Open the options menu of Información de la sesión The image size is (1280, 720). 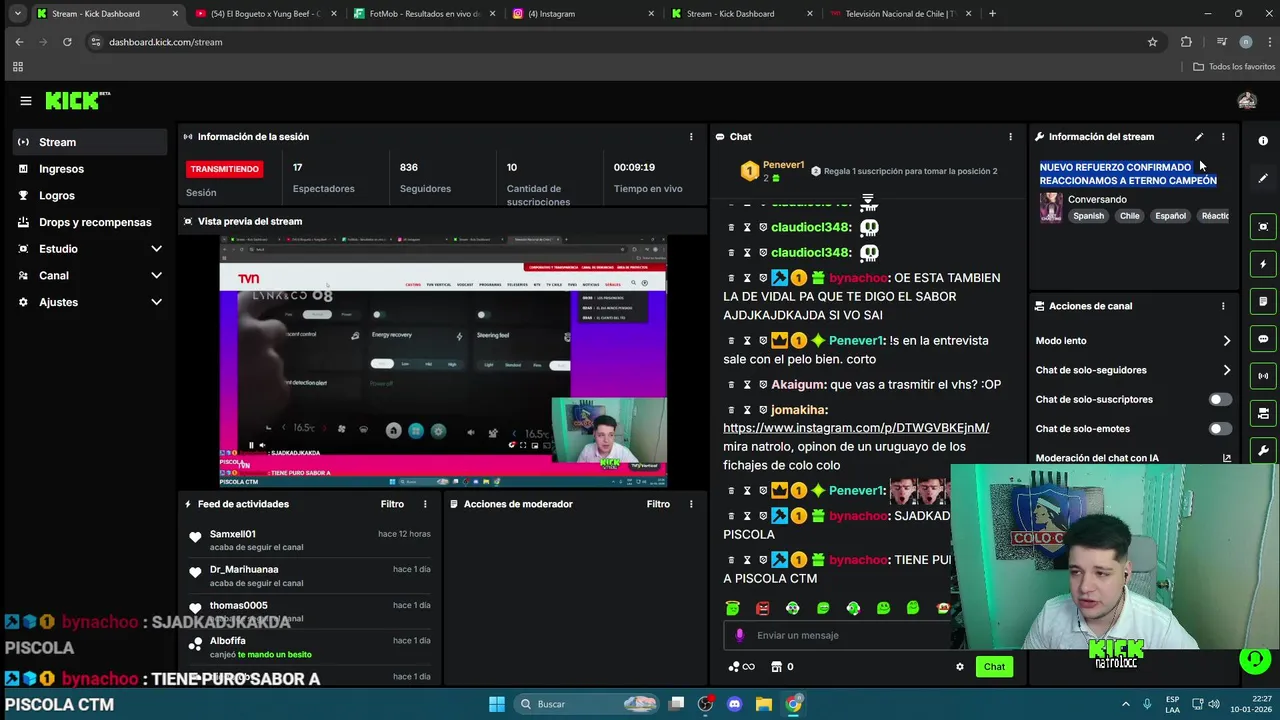690,137
